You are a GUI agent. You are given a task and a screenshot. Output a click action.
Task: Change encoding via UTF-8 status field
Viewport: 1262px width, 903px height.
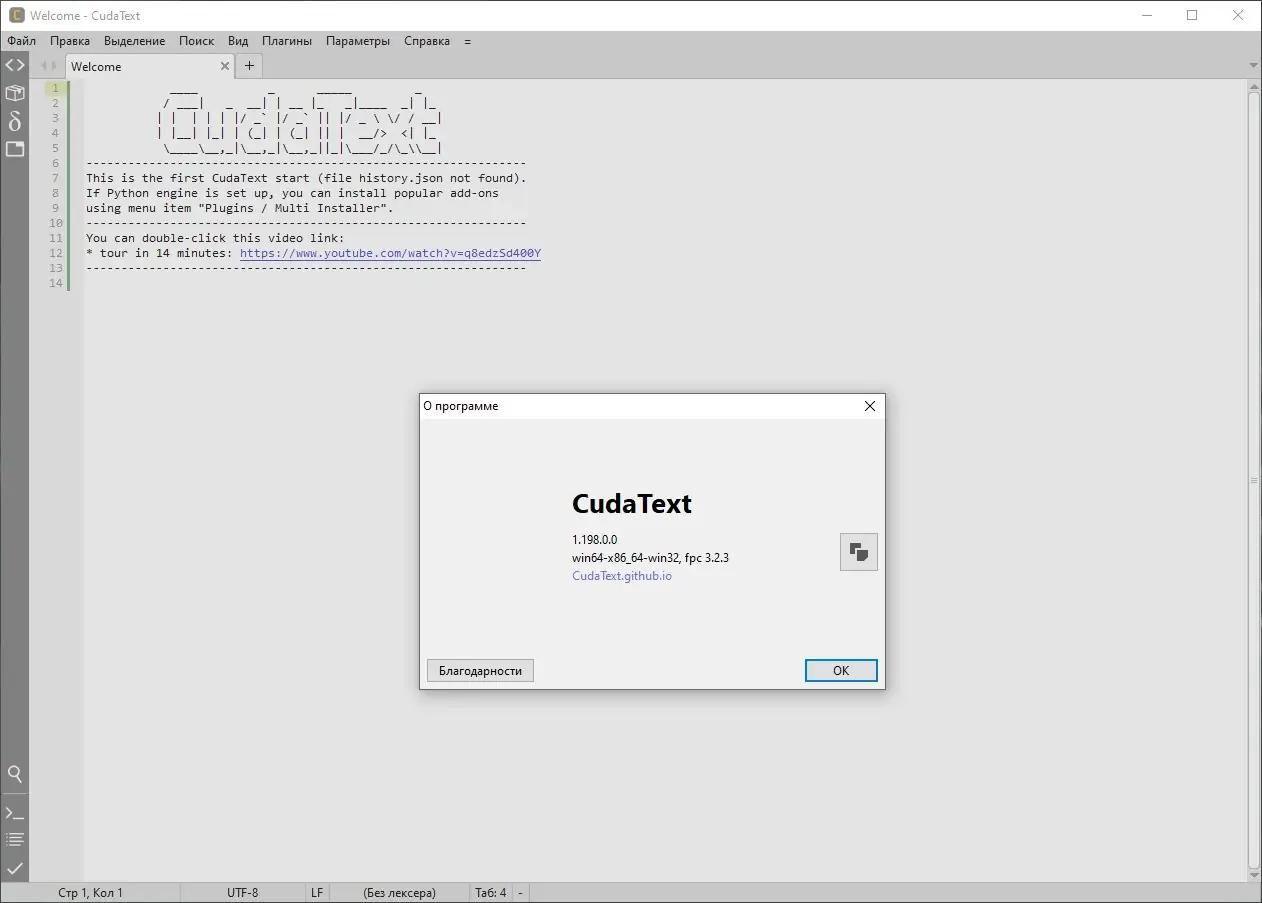click(x=242, y=892)
